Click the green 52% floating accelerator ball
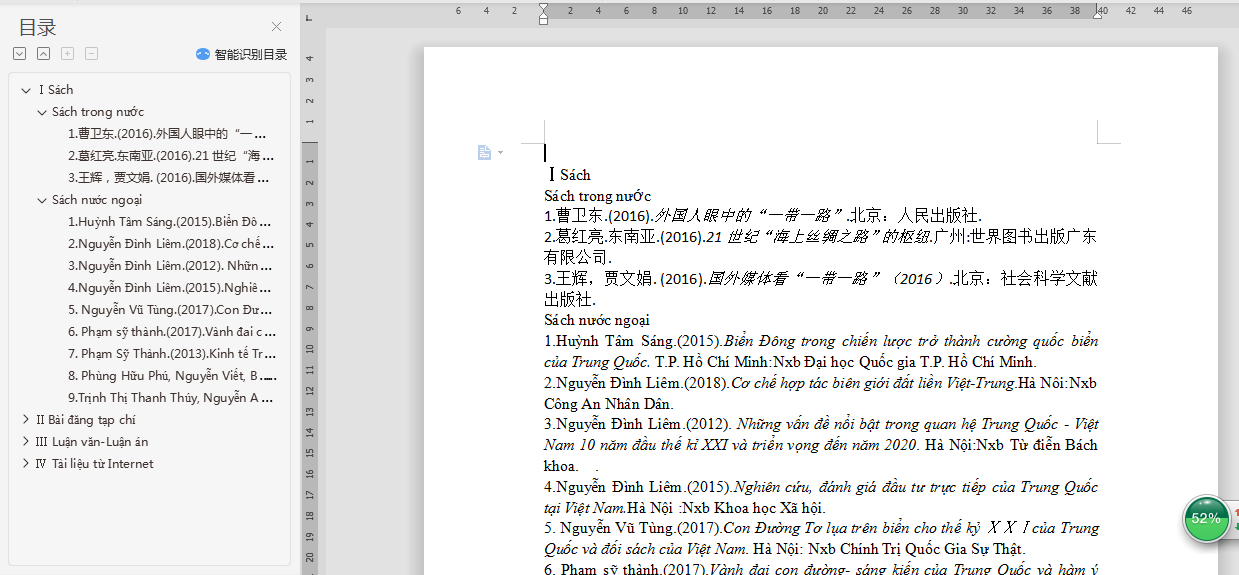 1206,518
